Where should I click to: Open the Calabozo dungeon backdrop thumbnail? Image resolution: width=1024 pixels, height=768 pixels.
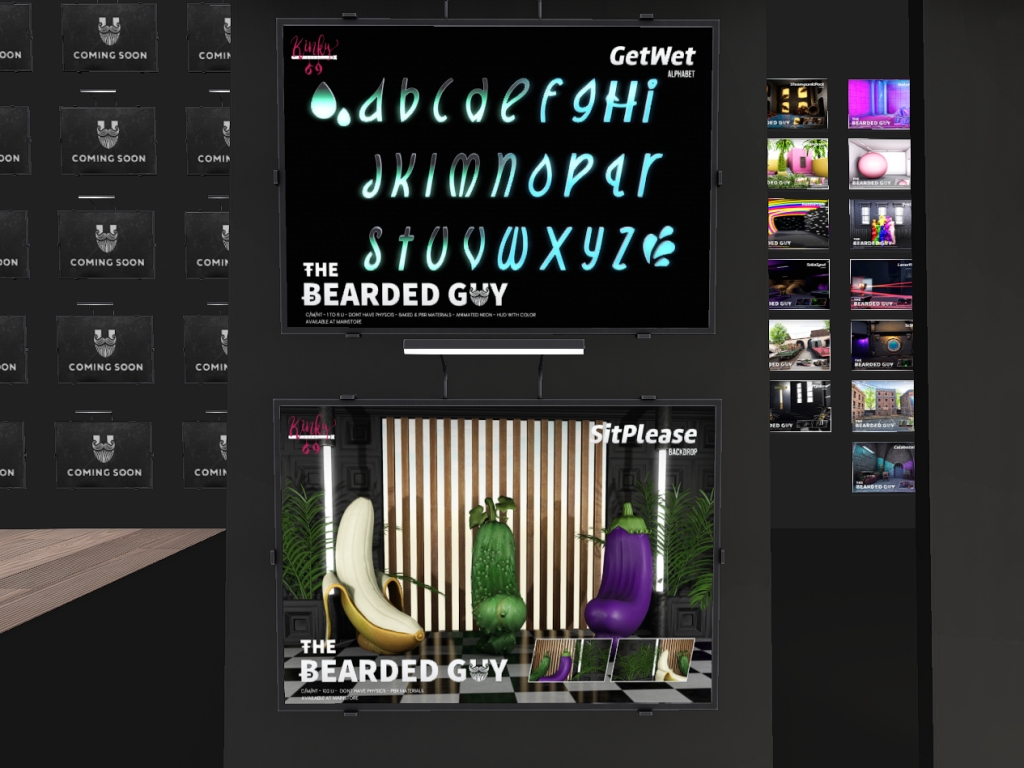[x=884, y=467]
